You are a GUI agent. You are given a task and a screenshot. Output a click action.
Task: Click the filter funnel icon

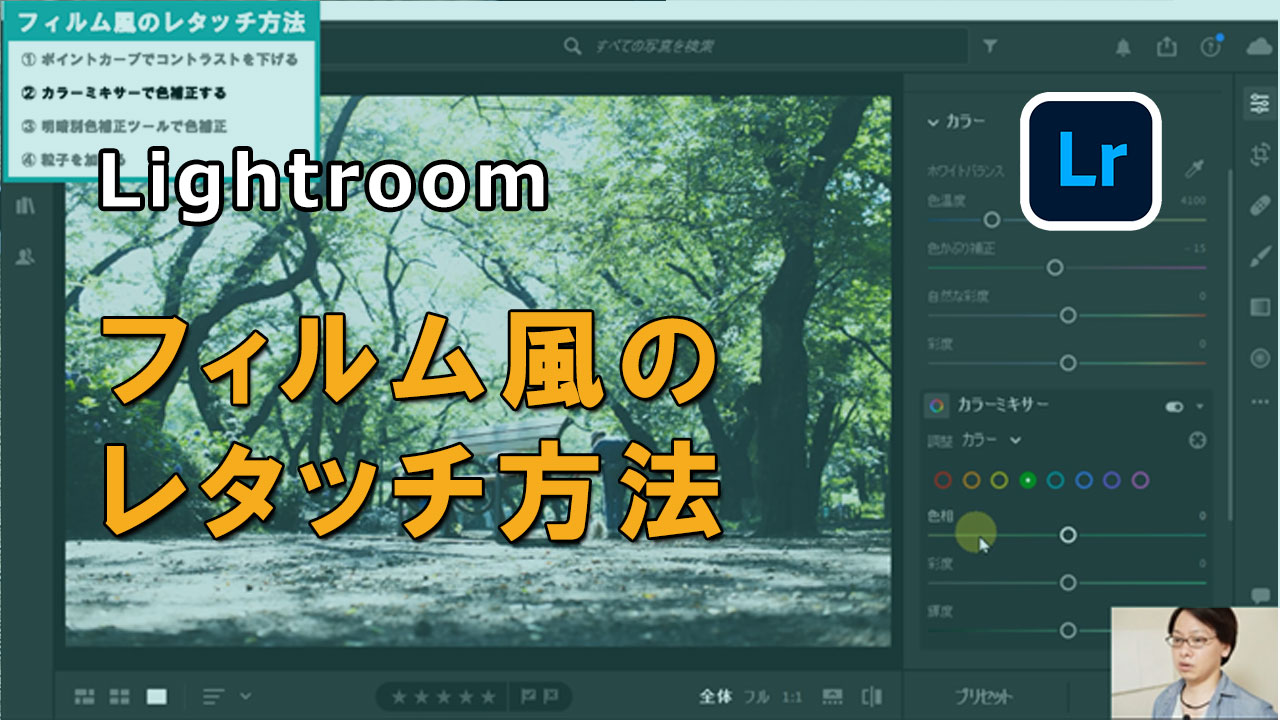pos(989,46)
